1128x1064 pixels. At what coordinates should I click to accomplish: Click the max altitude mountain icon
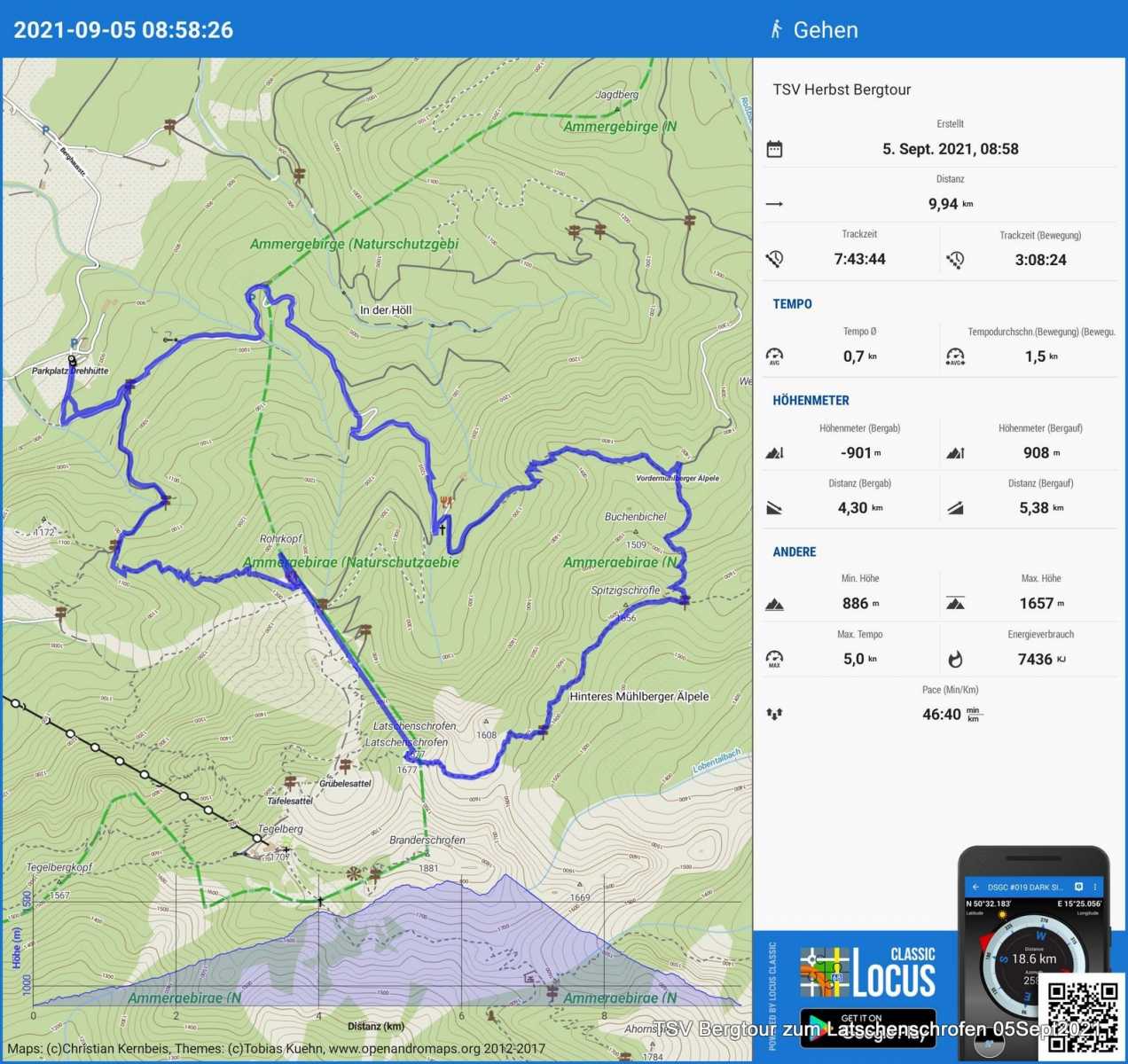955,604
